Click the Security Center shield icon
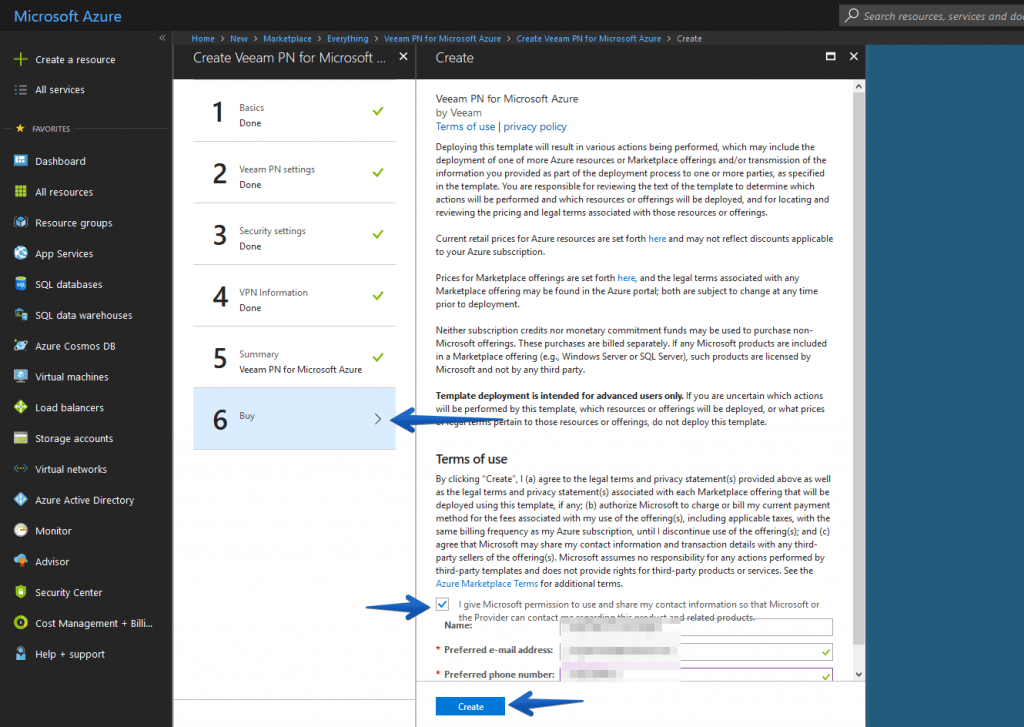1024x727 pixels. coord(20,592)
